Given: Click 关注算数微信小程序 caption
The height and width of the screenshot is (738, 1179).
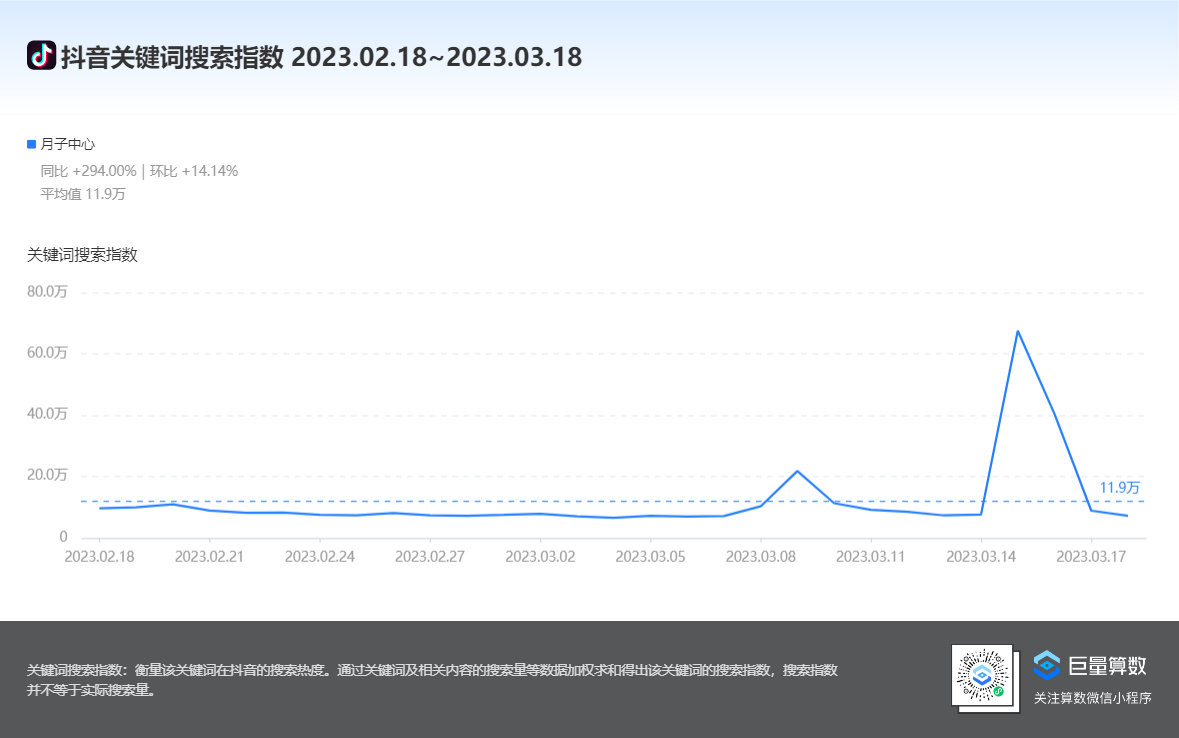Looking at the screenshot, I should (1093, 698).
